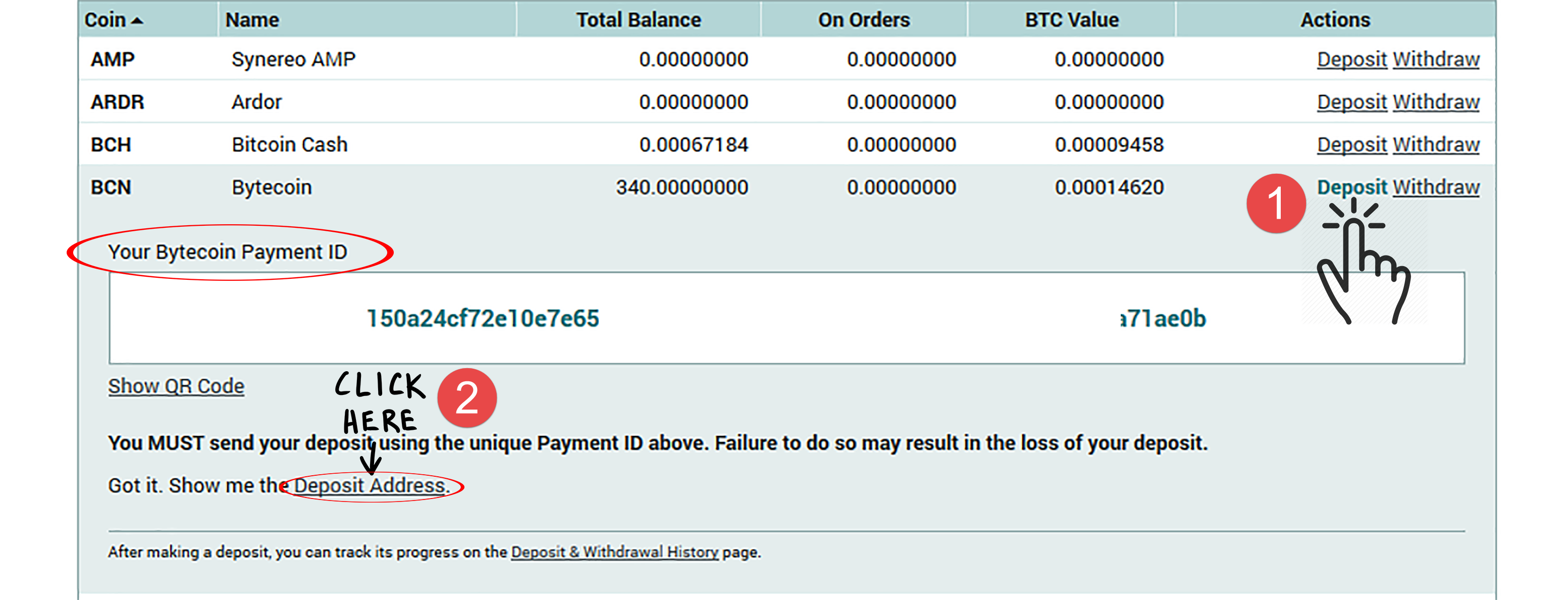Reveal the Deposit Address link
The width and height of the screenshot is (1568, 600).
pyautogui.click(x=371, y=485)
